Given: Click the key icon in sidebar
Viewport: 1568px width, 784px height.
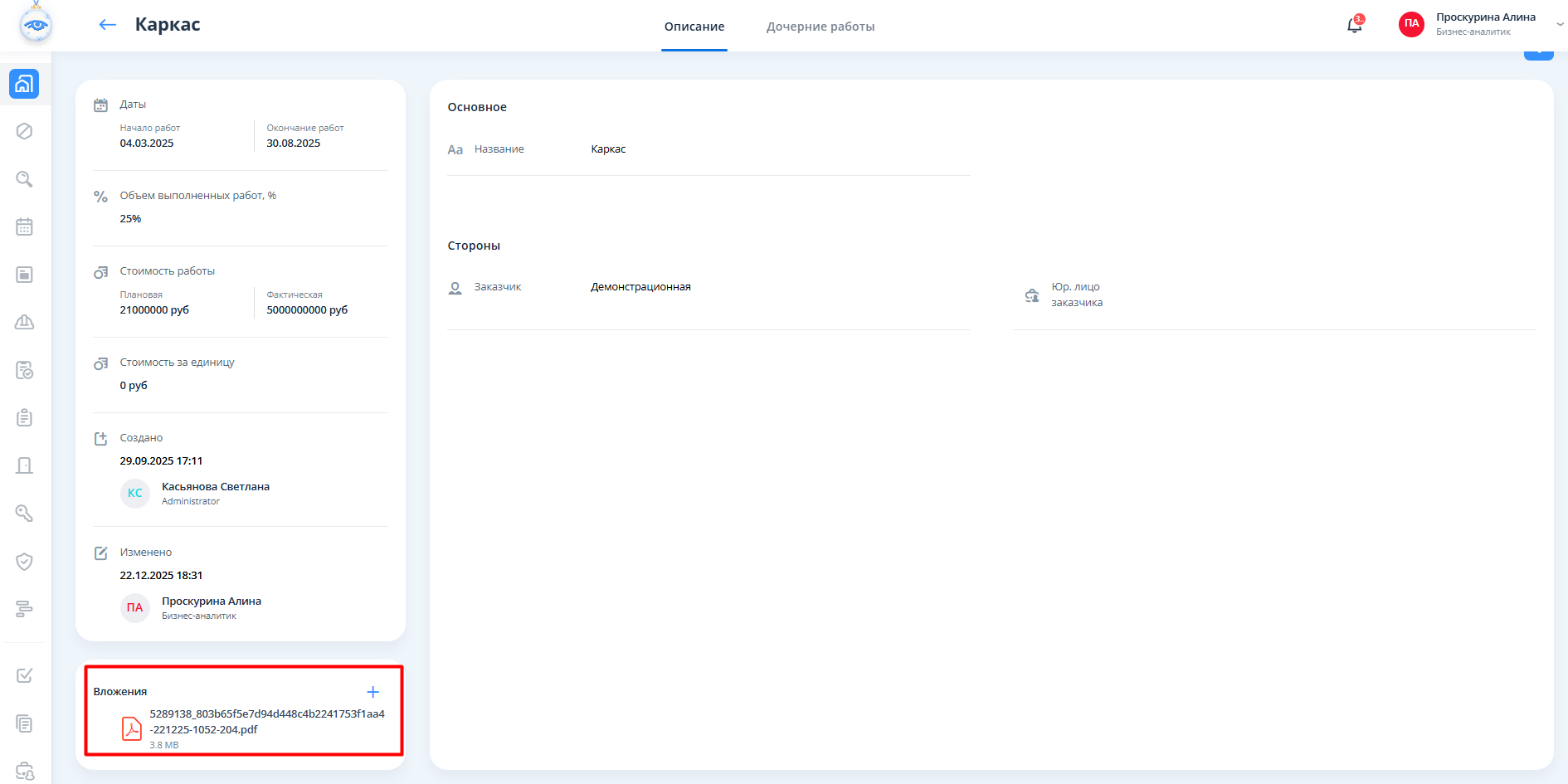Looking at the screenshot, I should pos(24,514).
